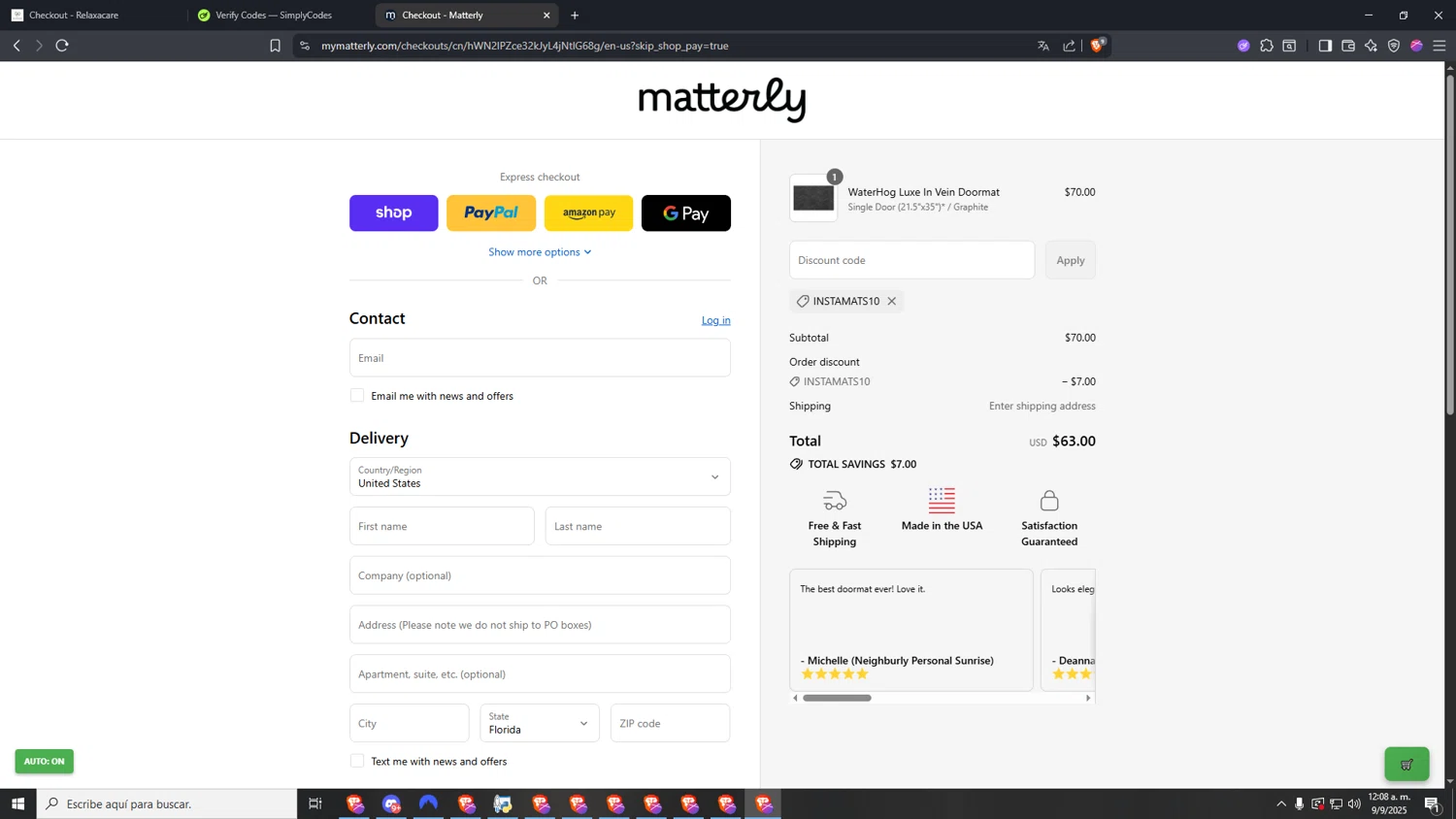Remove the INSTAMATS10 discount tag
Viewport: 1456px width, 819px height.
[891, 301]
